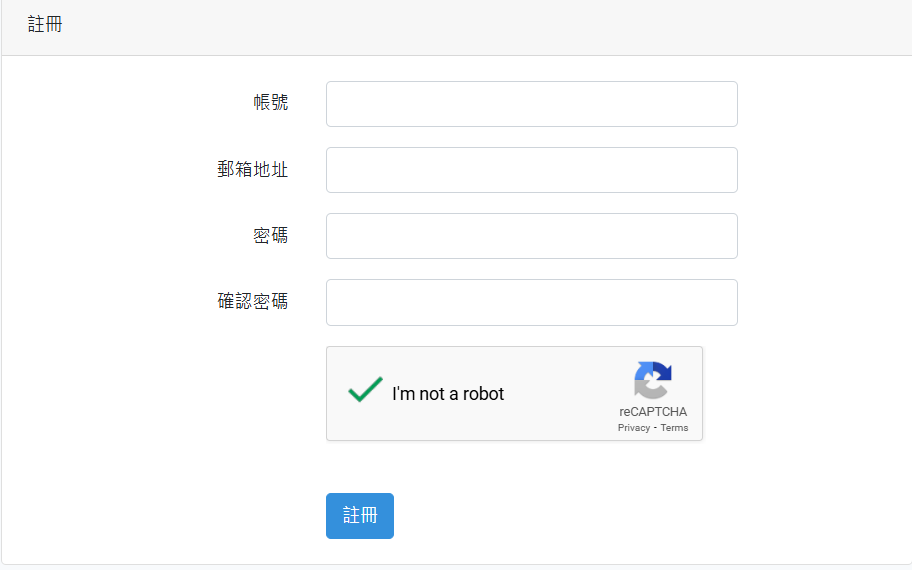Screen dimensions: 912x570
Task: Click the 帳號 field label
Action: (270, 102)
